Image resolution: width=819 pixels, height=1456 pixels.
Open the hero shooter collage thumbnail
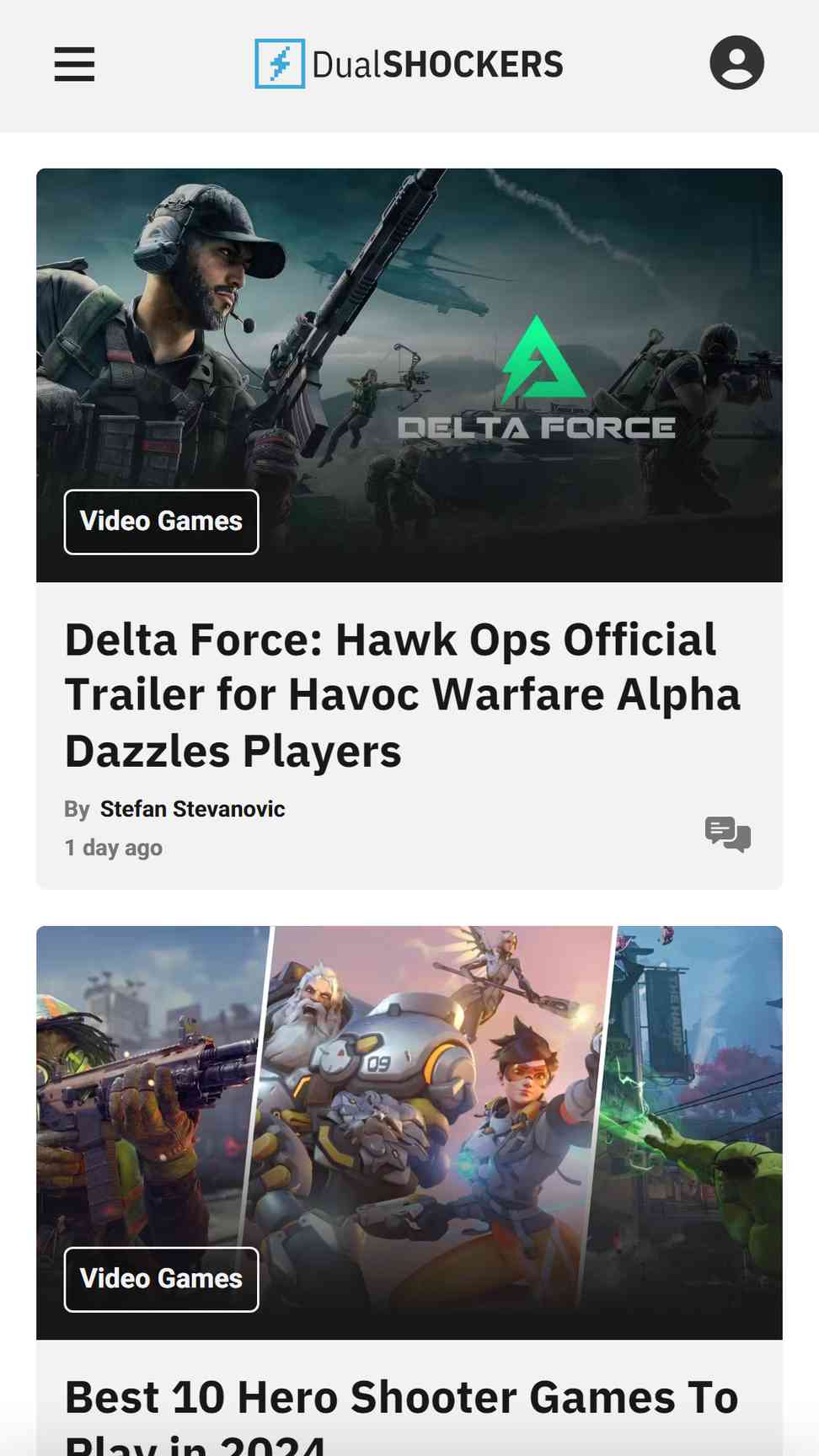point(409,1132)
